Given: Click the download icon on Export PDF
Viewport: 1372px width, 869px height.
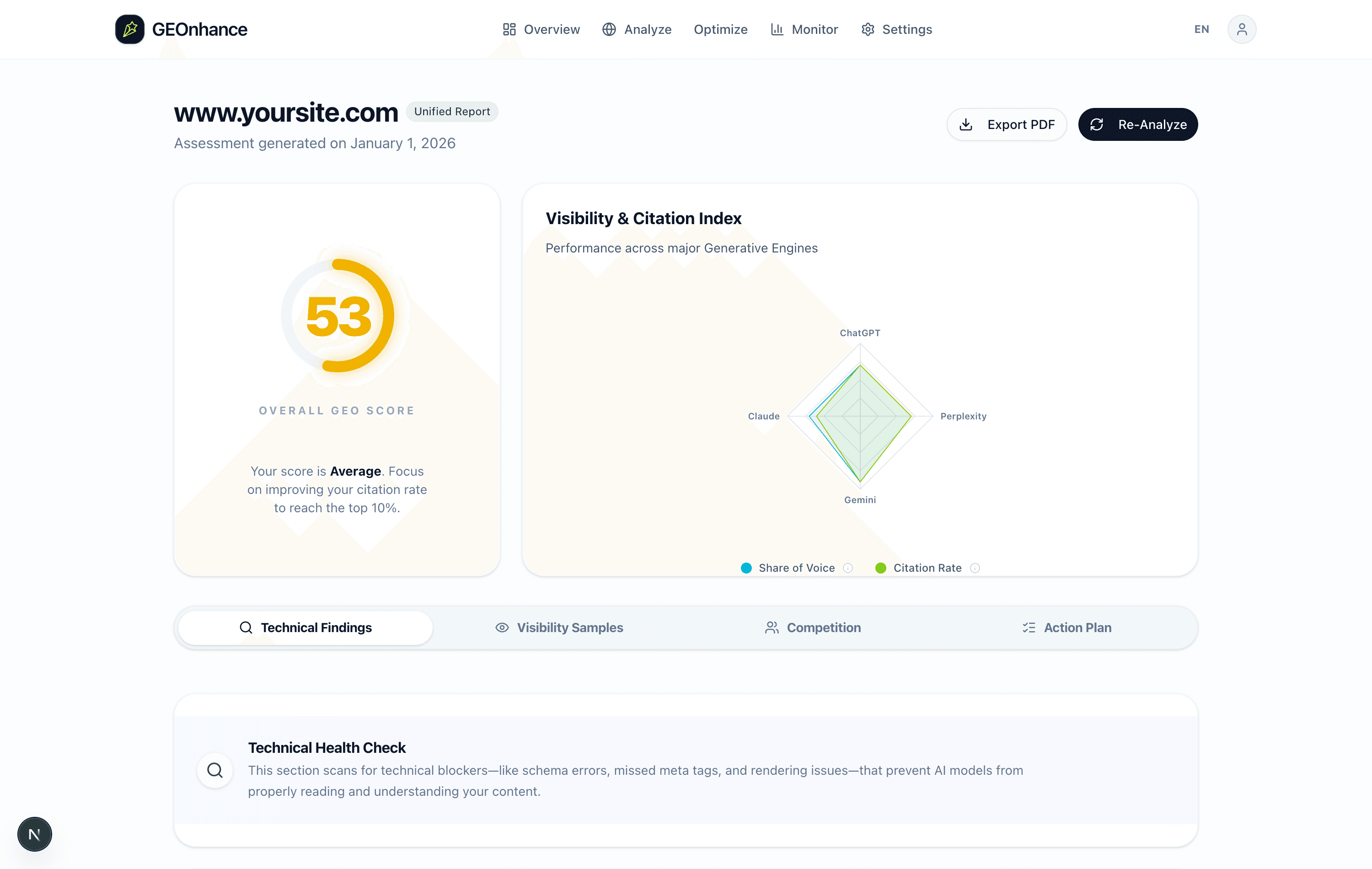Looking at the screenshot, I should pyautogui.click(x=966, y=124).
